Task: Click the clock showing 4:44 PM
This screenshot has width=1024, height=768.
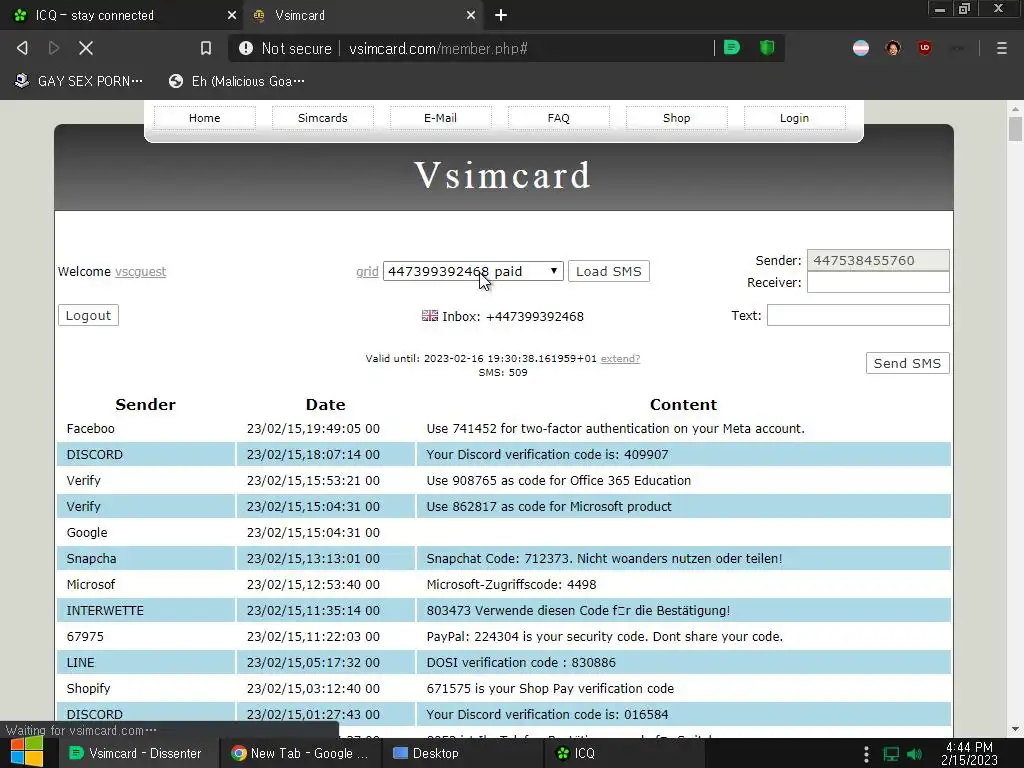Action: click(969, 746)
